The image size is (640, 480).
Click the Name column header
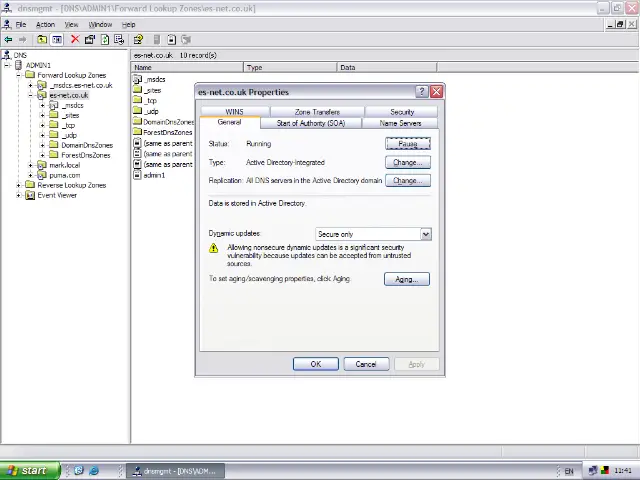point(187,67)
